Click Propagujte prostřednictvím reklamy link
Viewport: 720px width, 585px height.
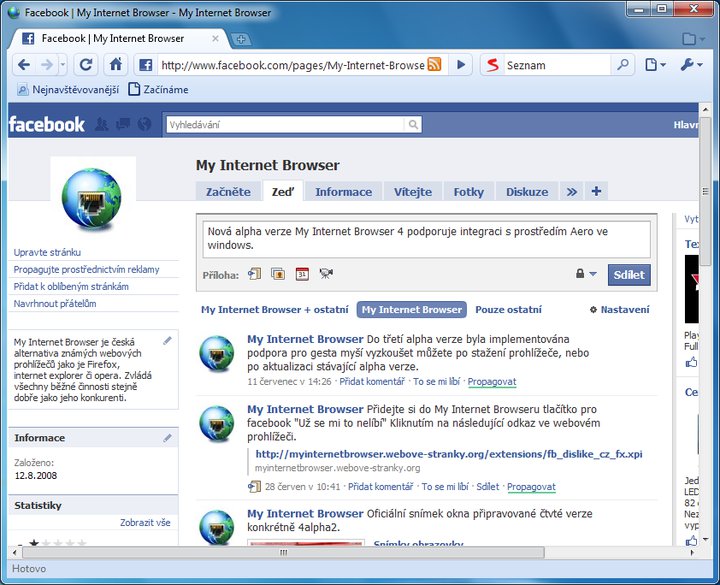pyautogui.click(x=86, y=269)
